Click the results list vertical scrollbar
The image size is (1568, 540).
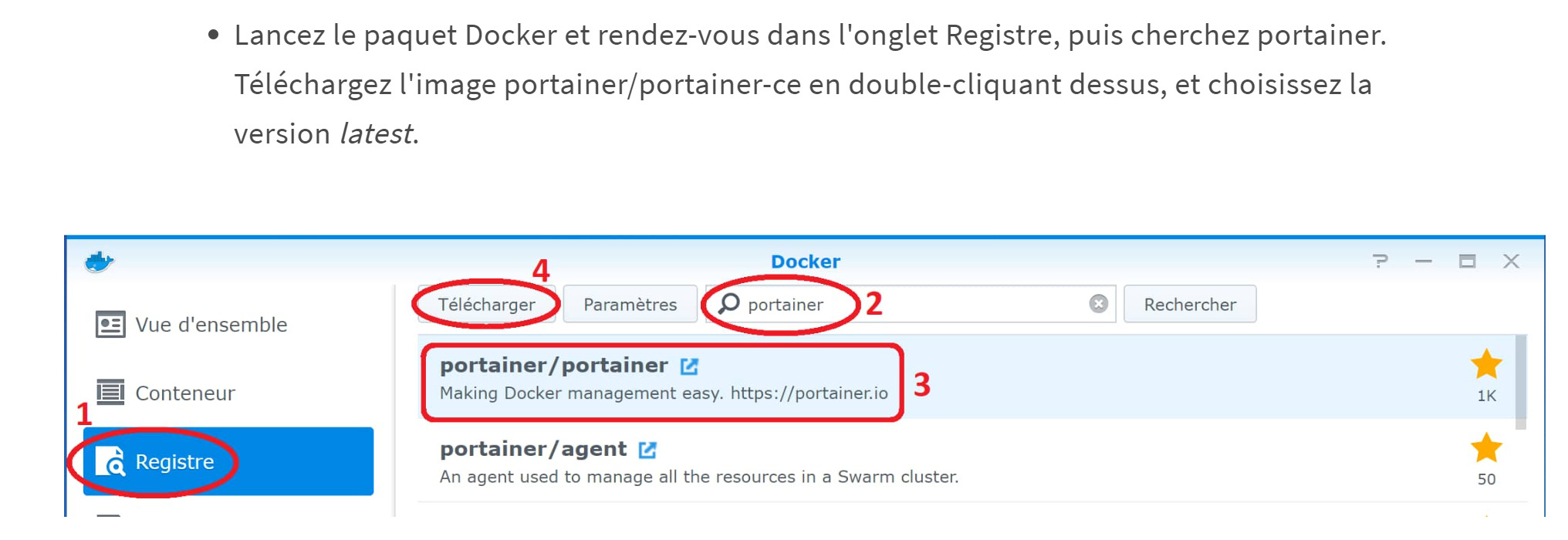point(1521,382)
